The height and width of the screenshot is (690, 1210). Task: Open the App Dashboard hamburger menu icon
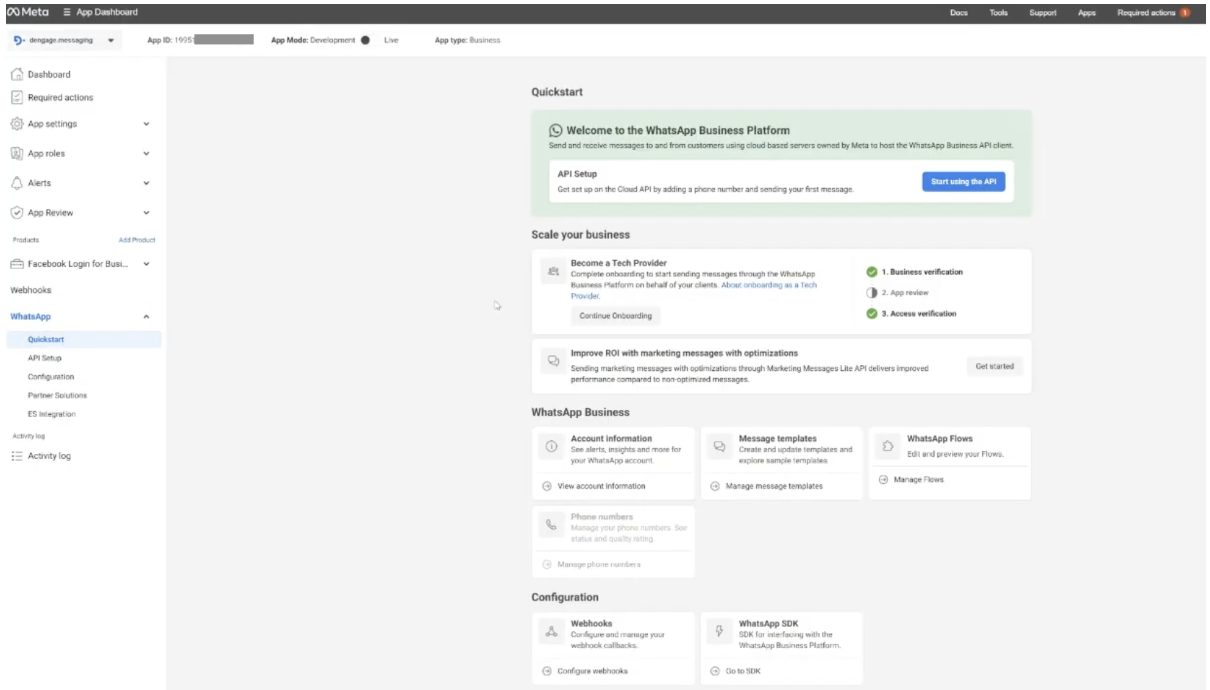[66, 12]
